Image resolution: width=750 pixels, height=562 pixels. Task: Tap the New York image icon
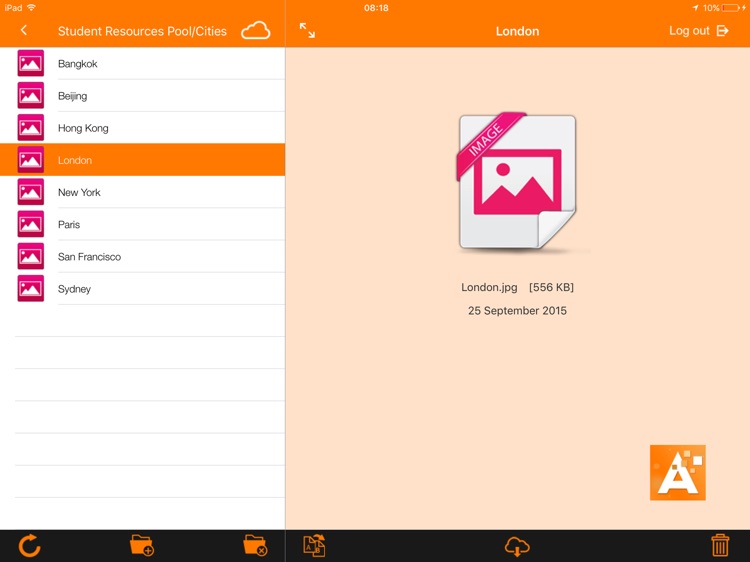31,192
